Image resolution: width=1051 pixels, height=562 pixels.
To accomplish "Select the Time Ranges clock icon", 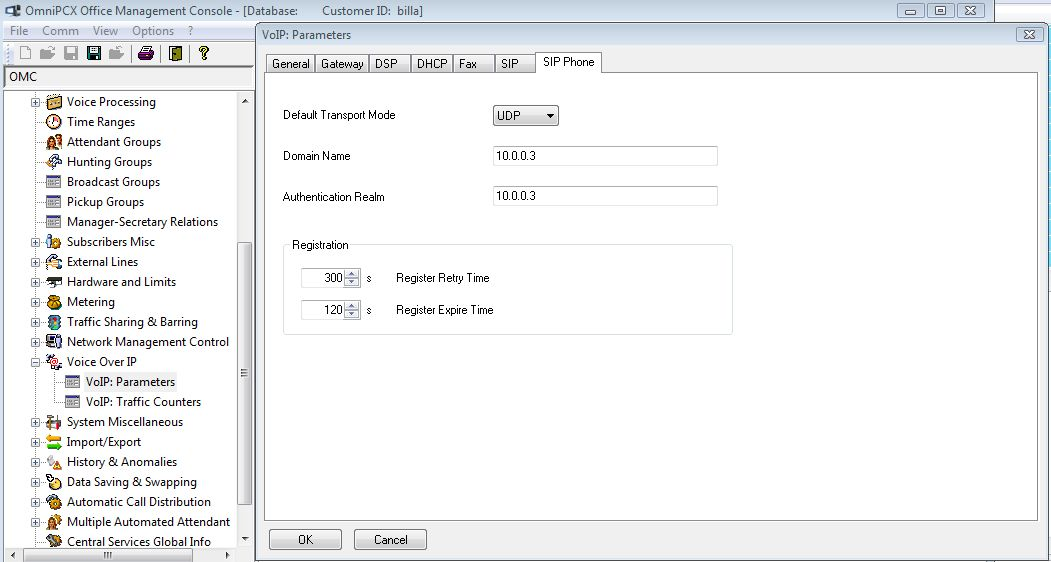I will point(54,122).
